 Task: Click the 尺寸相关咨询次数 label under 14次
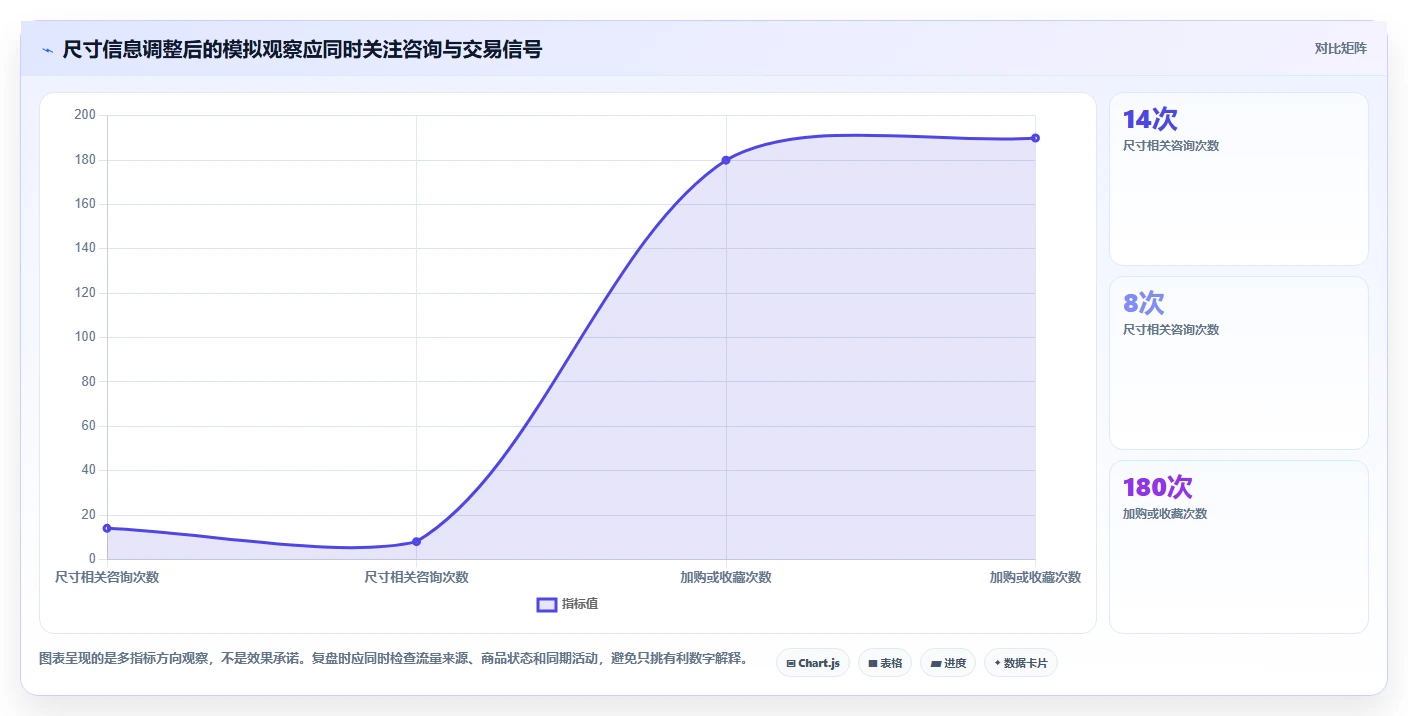pyautogui.click(x=1171, y=146)
